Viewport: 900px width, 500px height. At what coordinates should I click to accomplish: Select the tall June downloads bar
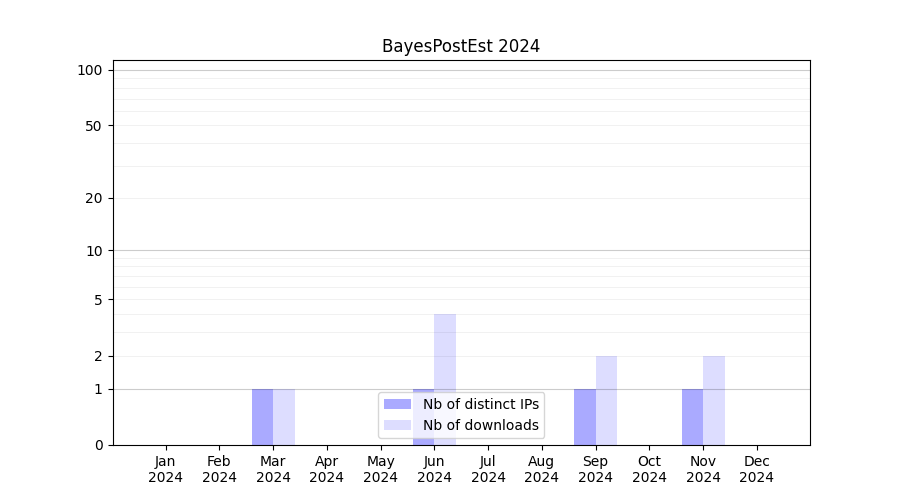pos(445,350)
